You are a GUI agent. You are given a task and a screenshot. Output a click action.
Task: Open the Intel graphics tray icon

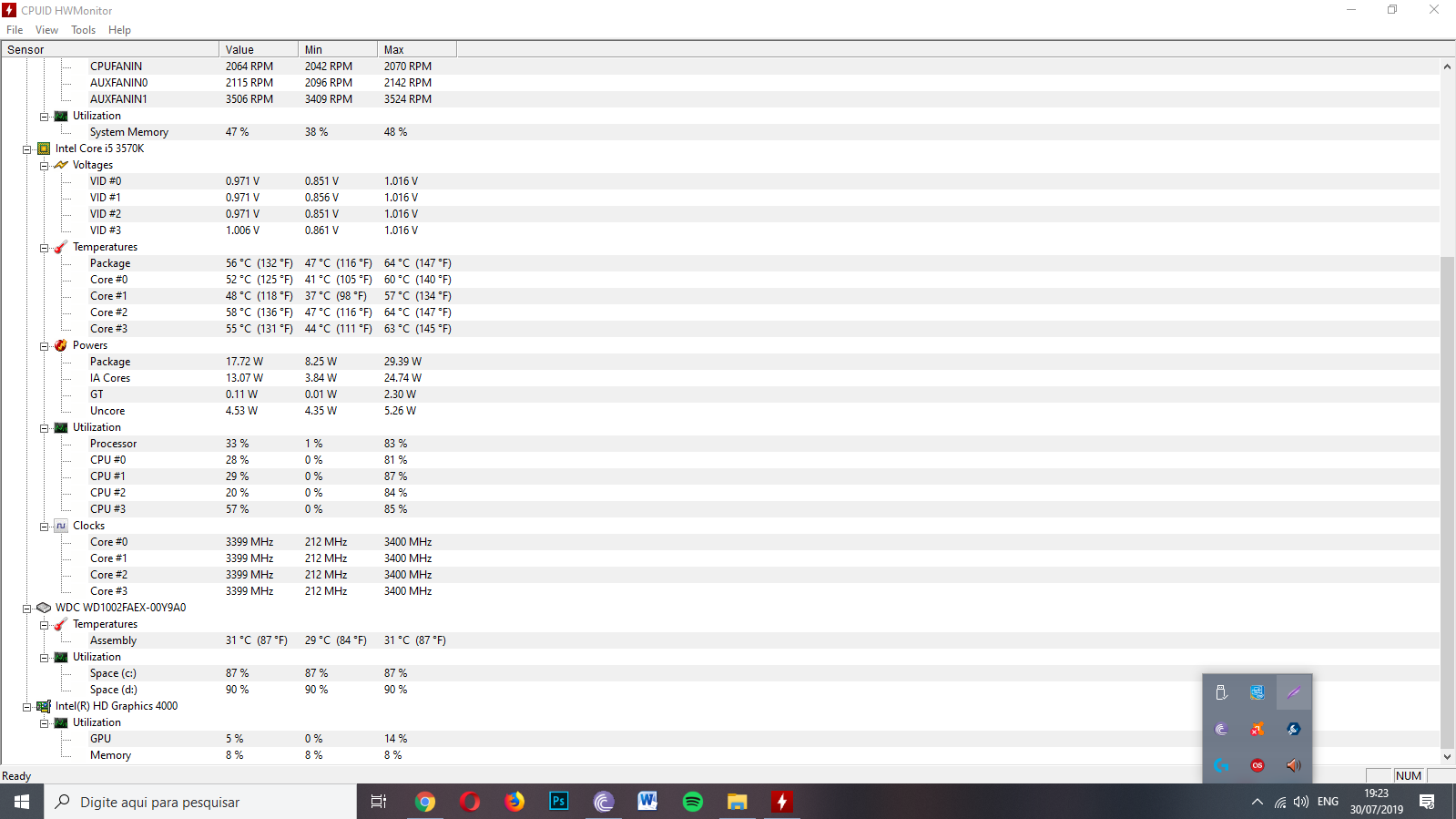click(x=1257, y=693)
